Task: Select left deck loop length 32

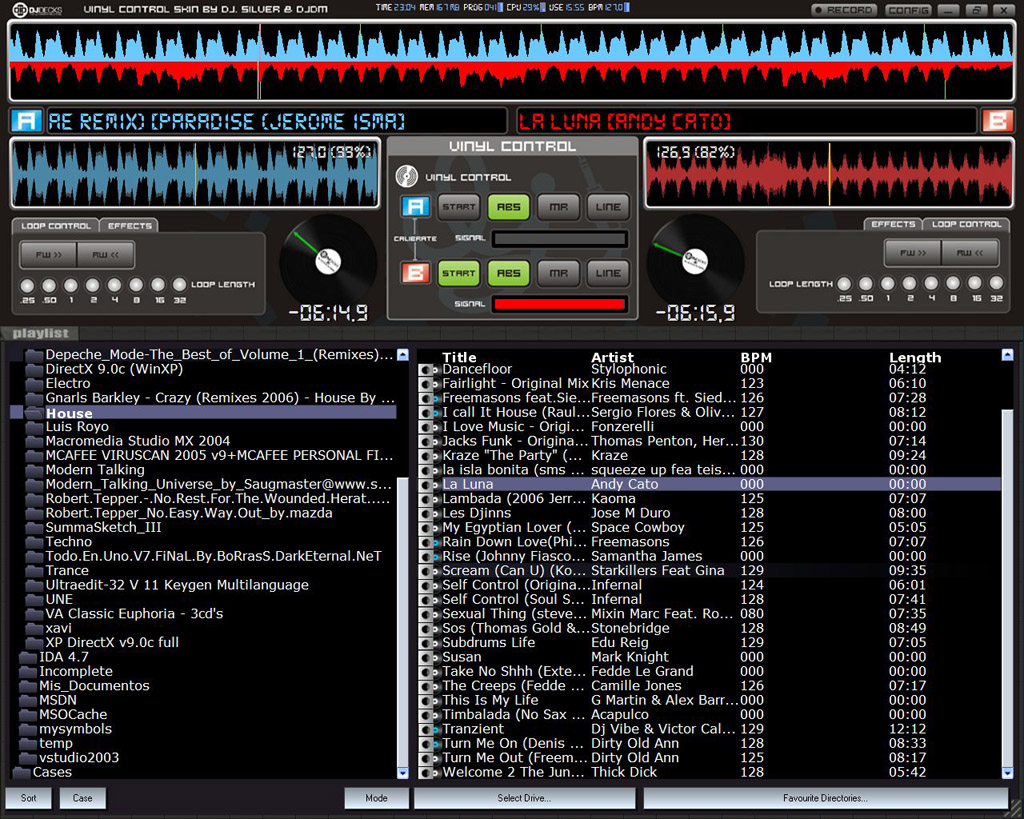Action: coord(180,285)
